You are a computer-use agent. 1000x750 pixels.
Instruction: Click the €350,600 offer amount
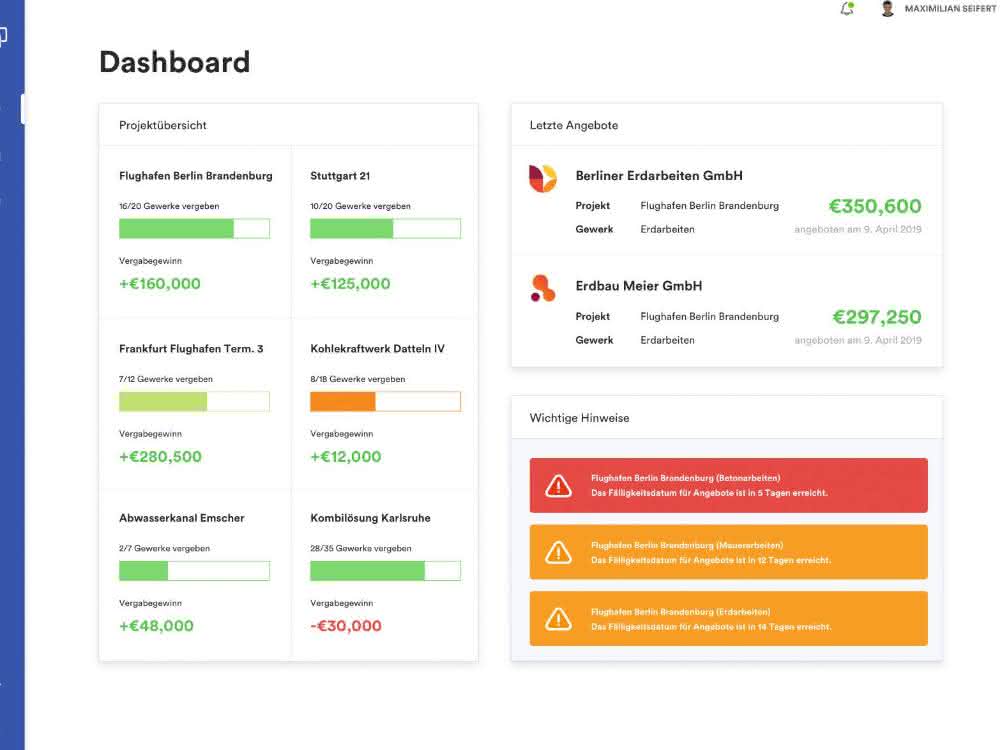coord(875,206)
